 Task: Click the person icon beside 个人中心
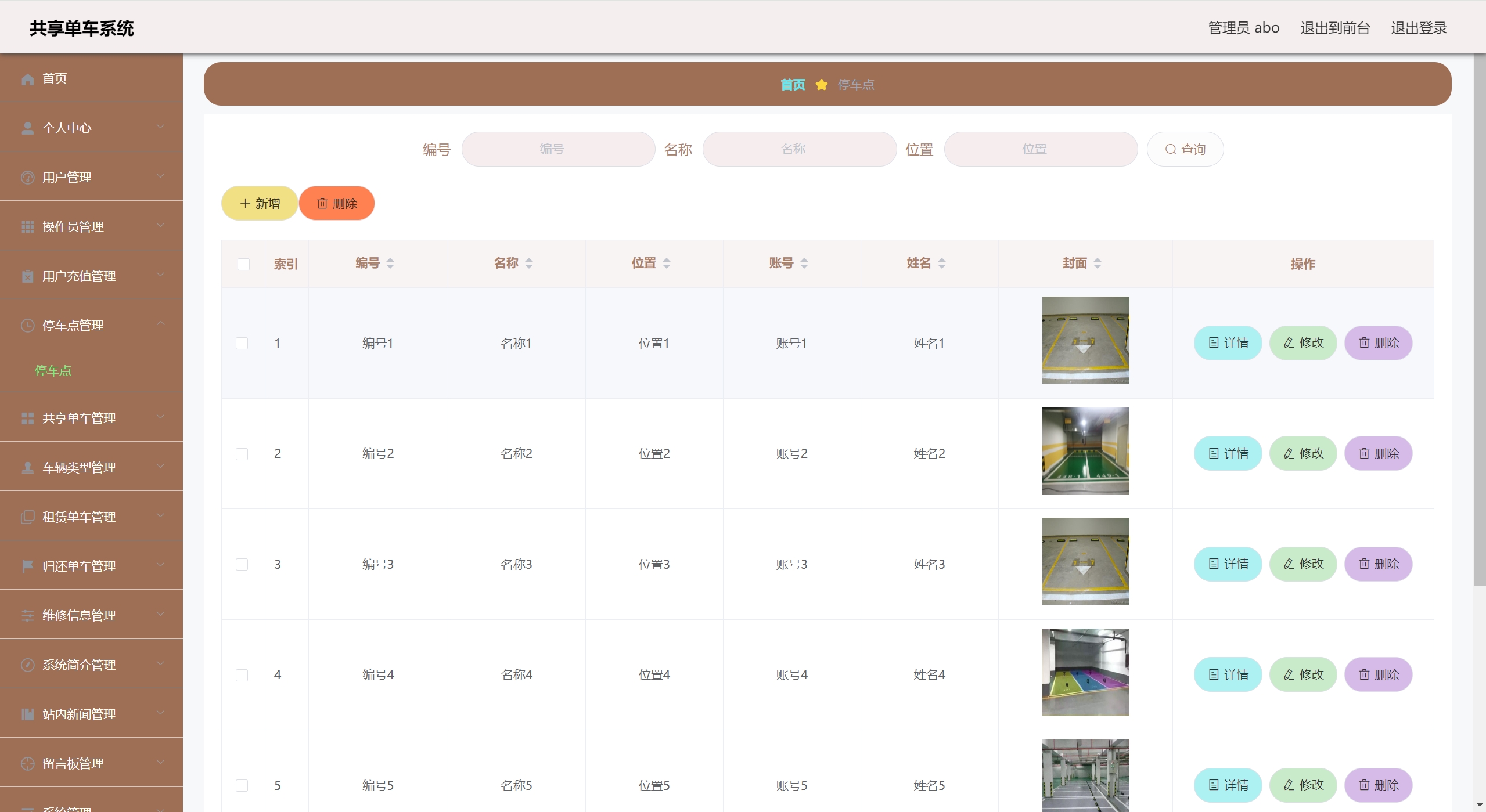point(27,128)
